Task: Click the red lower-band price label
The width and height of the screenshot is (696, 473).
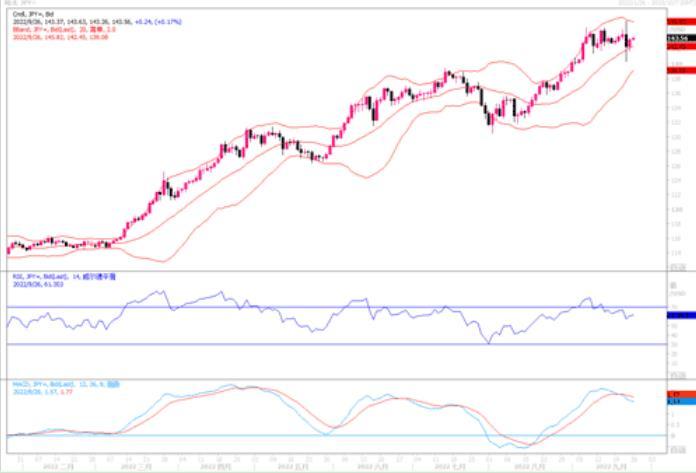Action: (x=681, y=71)
